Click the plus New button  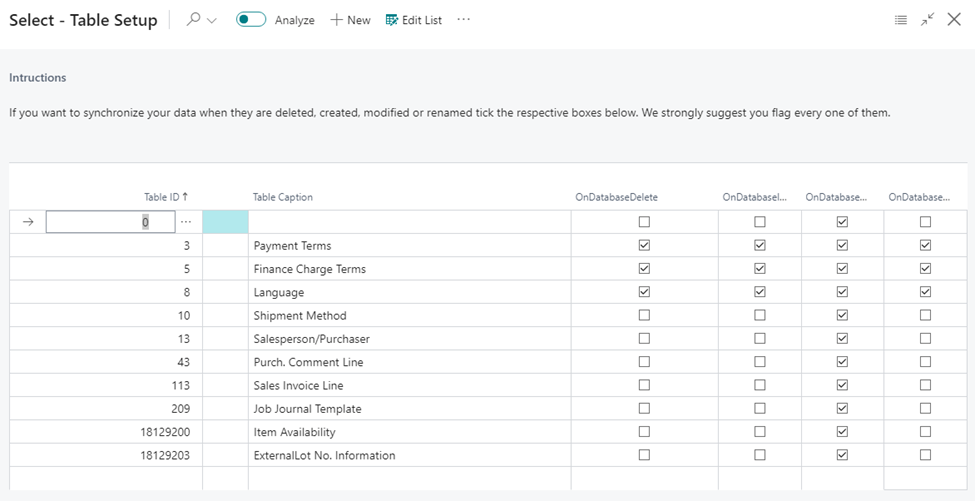tap(350, 20)
